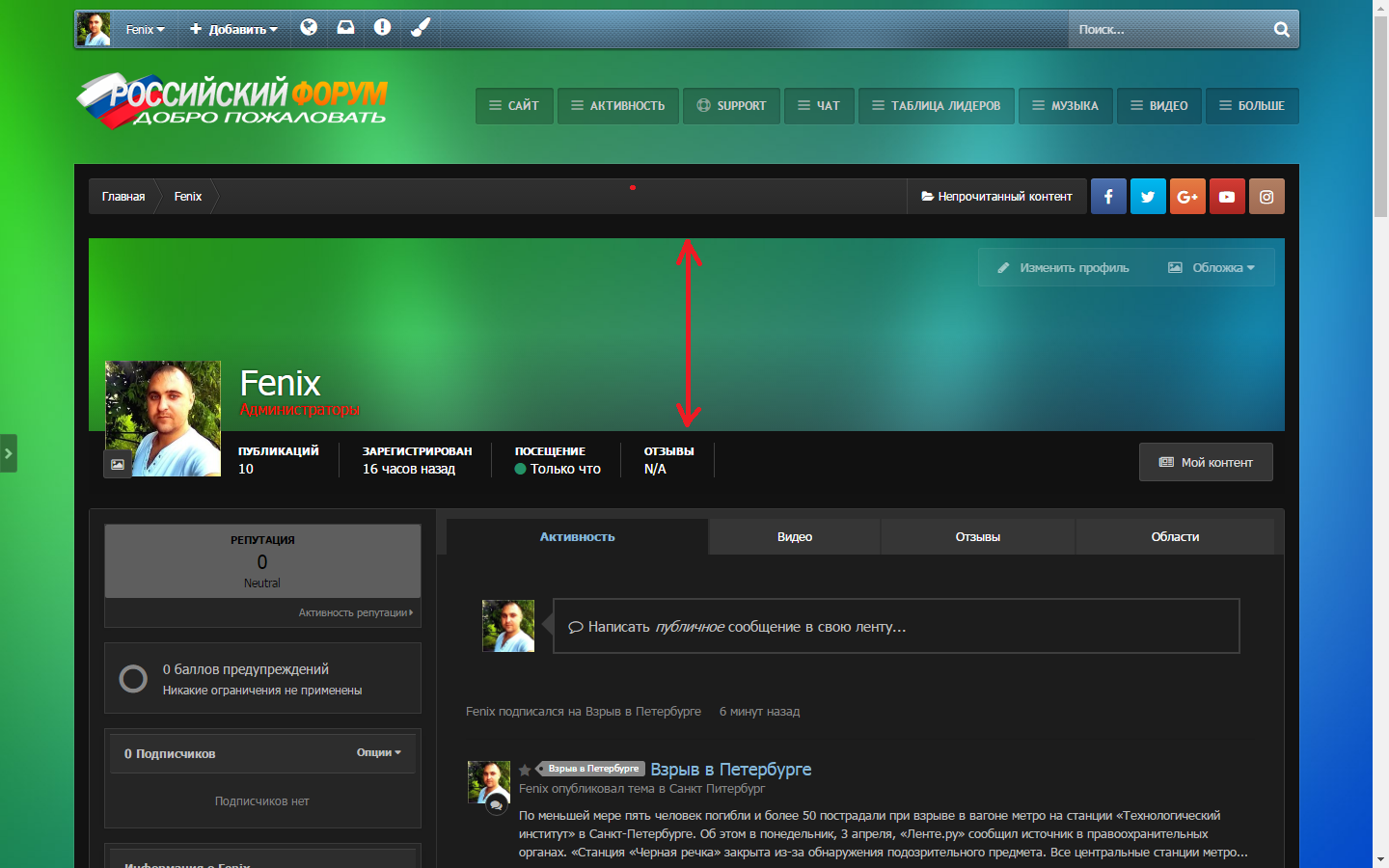Click the public status message field

(x=896, y=626)
